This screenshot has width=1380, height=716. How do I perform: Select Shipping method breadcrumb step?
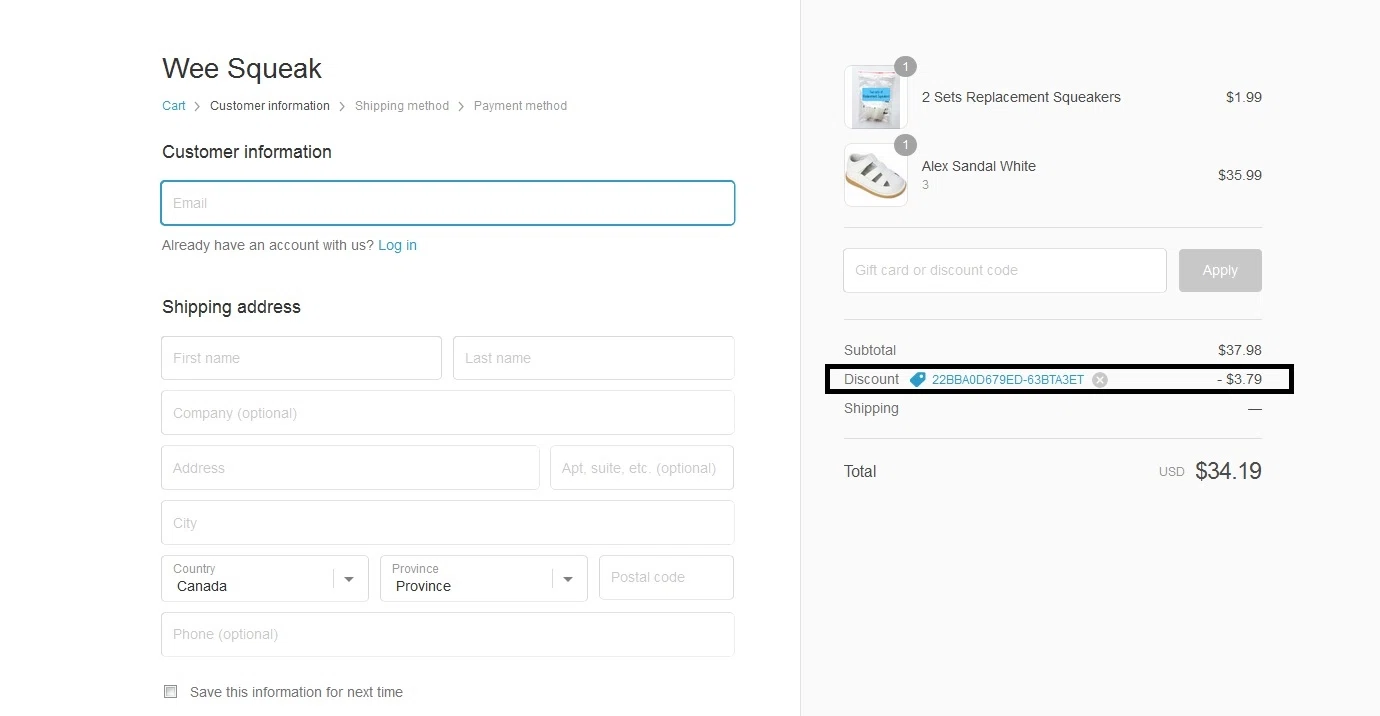point(402,106)
